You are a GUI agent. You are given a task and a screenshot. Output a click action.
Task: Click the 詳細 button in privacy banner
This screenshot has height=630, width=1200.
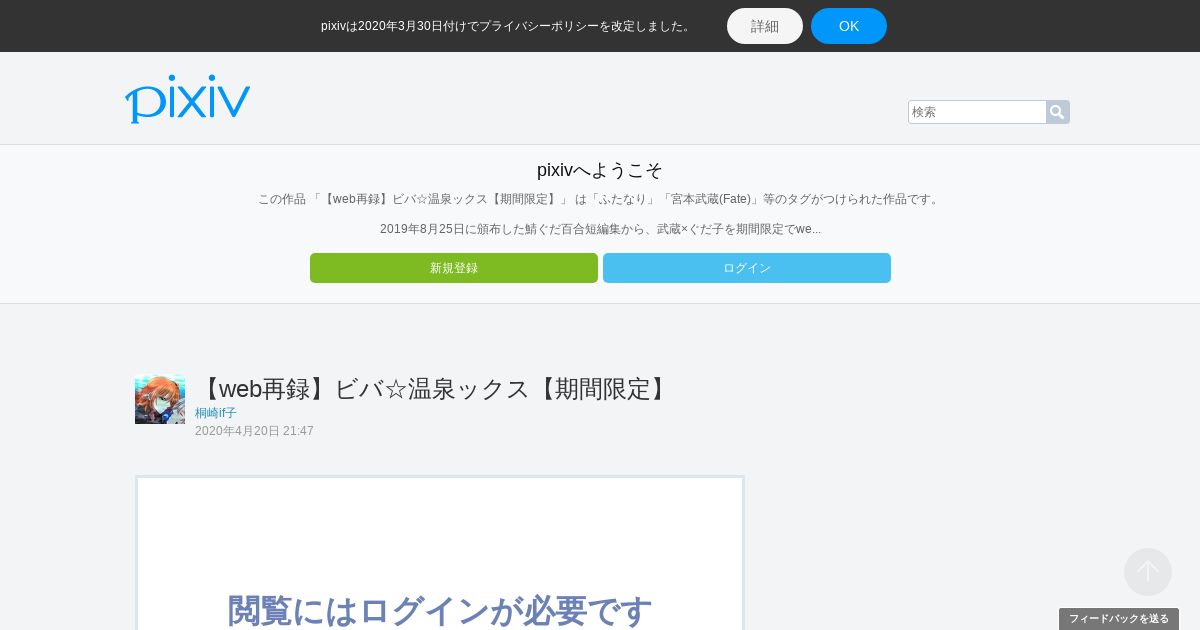(x=765, y=26)
